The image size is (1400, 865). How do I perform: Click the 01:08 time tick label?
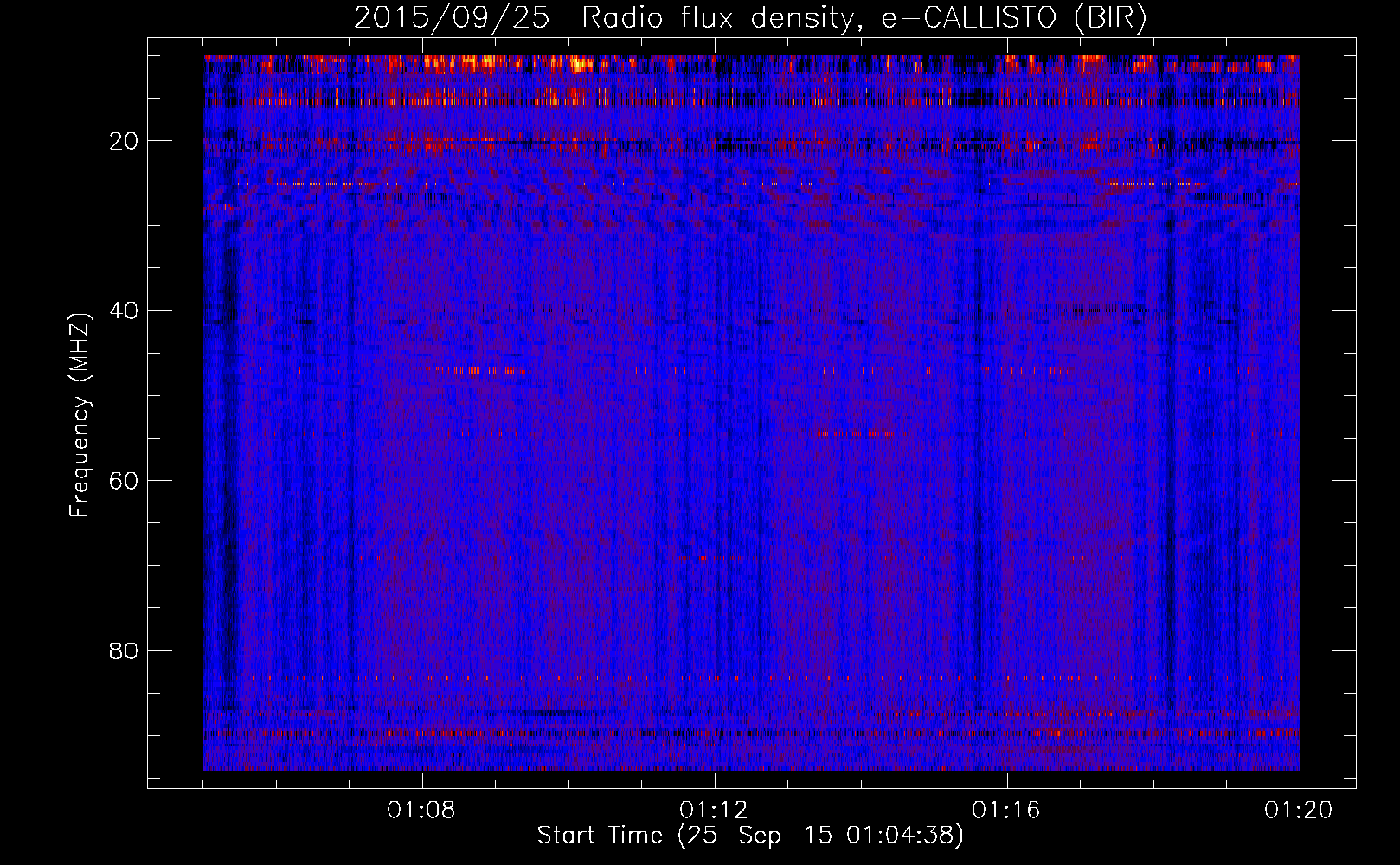tap(421, 811)
